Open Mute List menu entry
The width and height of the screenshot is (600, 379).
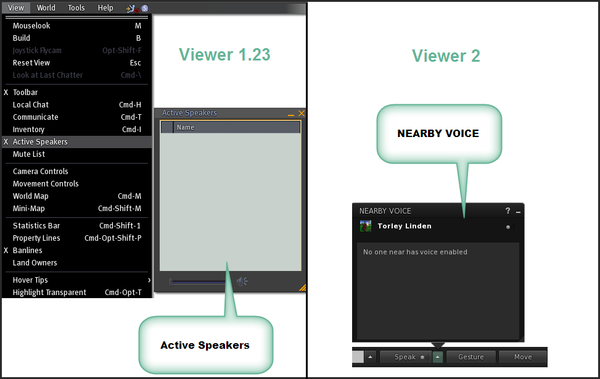point(77,154)
